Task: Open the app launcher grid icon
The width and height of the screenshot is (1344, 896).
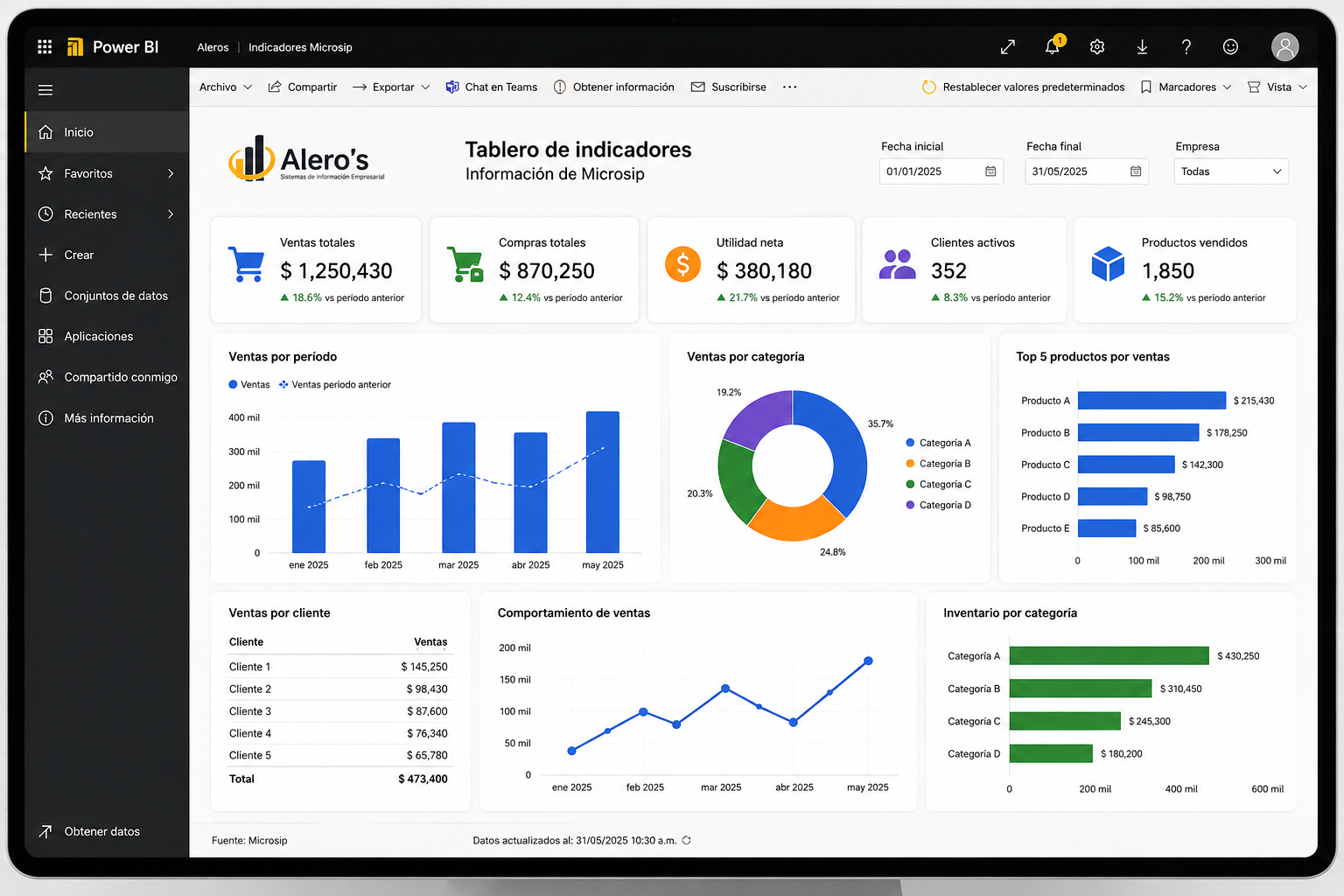Action: (45, 47)
